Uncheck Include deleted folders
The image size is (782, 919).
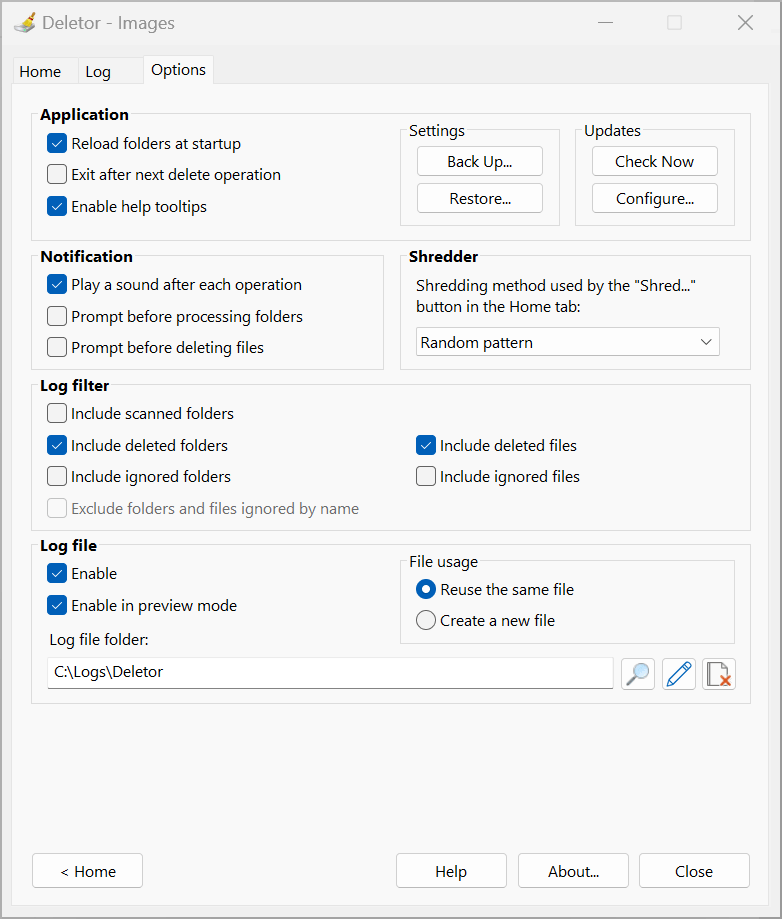tap(57, 445)
